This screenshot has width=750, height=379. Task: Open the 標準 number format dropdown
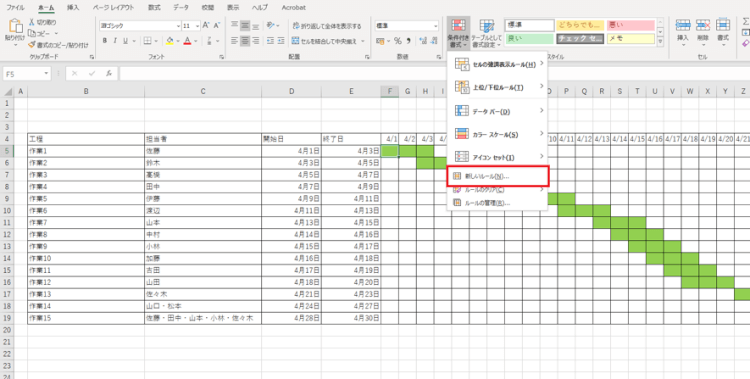pos(435,26)
